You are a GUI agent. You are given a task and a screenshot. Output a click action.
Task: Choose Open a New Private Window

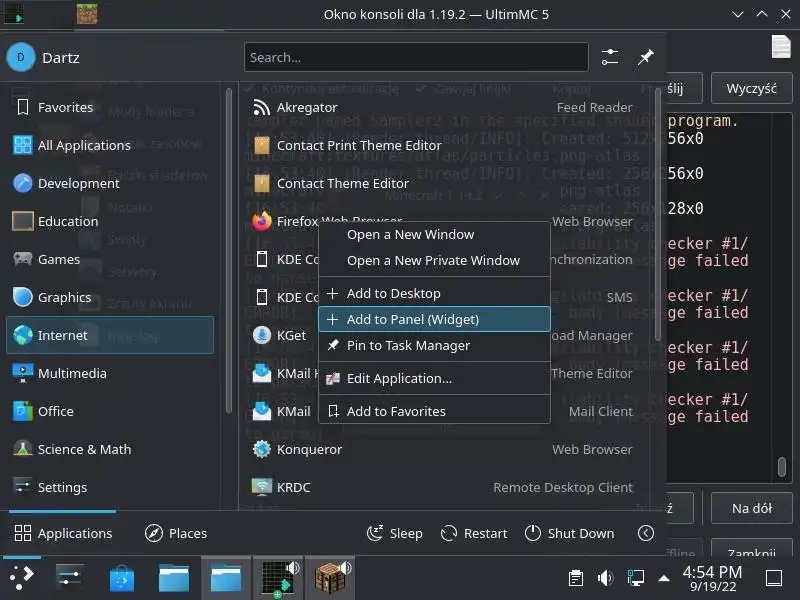point(434,261)
